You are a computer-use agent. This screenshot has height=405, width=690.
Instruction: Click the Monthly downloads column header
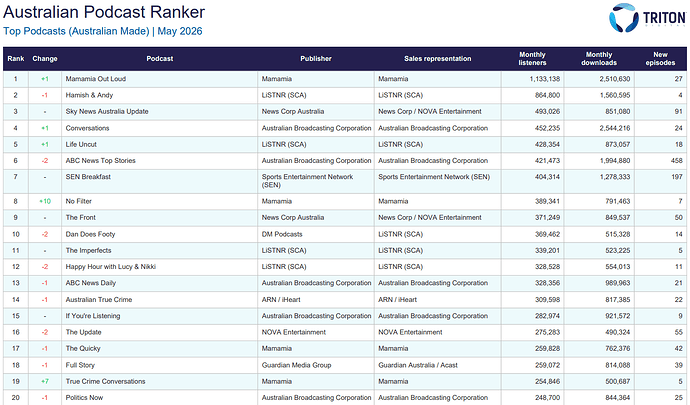point(599,59)
